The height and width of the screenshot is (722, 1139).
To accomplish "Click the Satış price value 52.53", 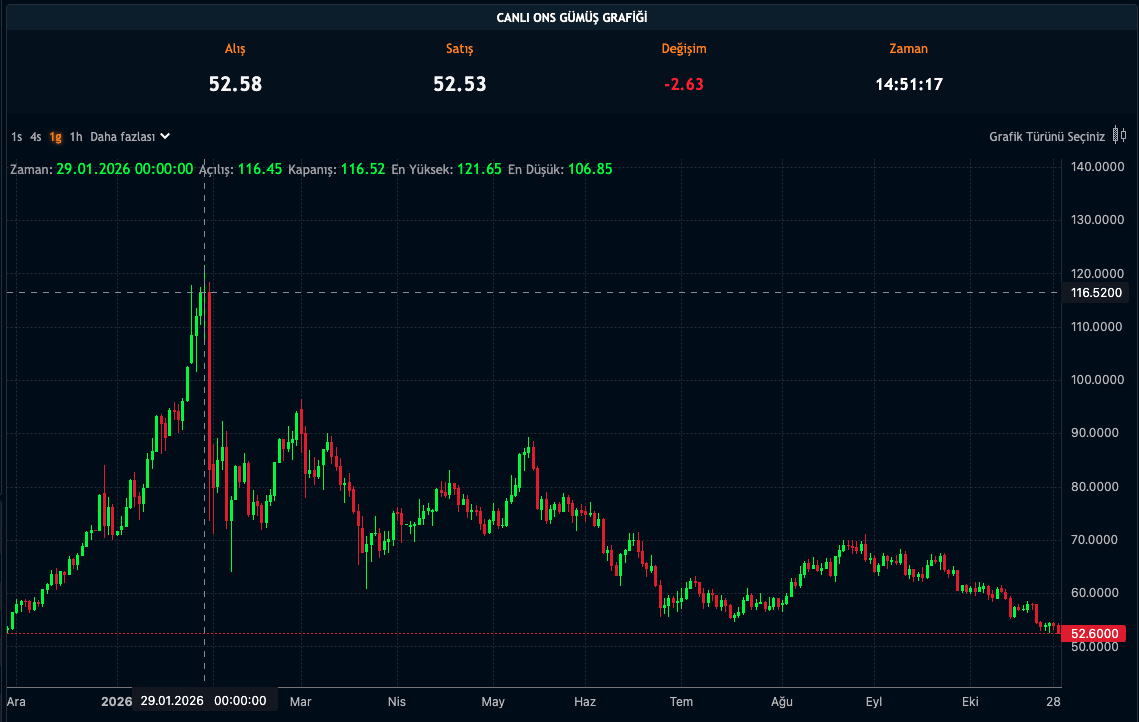I will [x=460, y=84].
